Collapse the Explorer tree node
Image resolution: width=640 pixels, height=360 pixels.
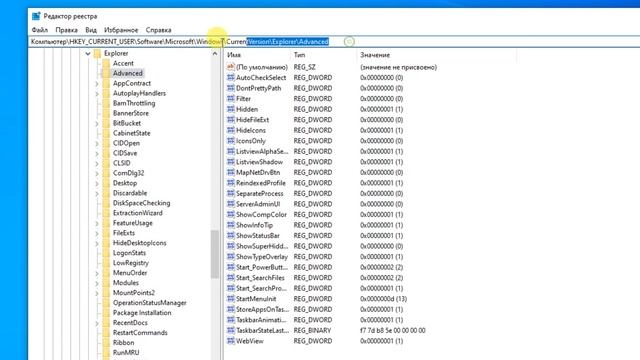(x=88, y=53)
